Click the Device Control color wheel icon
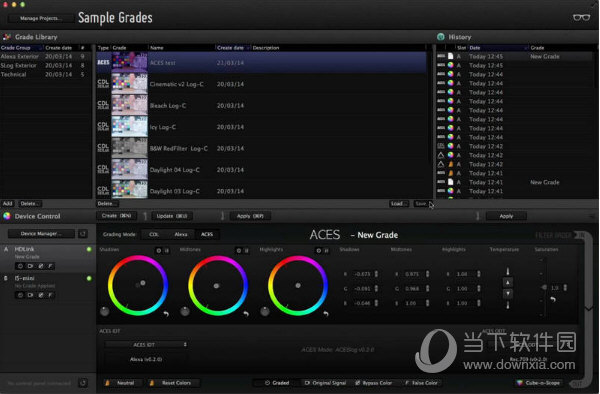The image size is (600, 394). (x=7, y=216)
